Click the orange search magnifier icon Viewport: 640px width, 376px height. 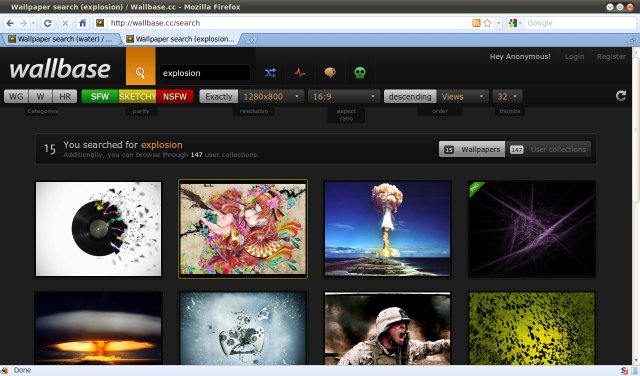tap(140, 73)
